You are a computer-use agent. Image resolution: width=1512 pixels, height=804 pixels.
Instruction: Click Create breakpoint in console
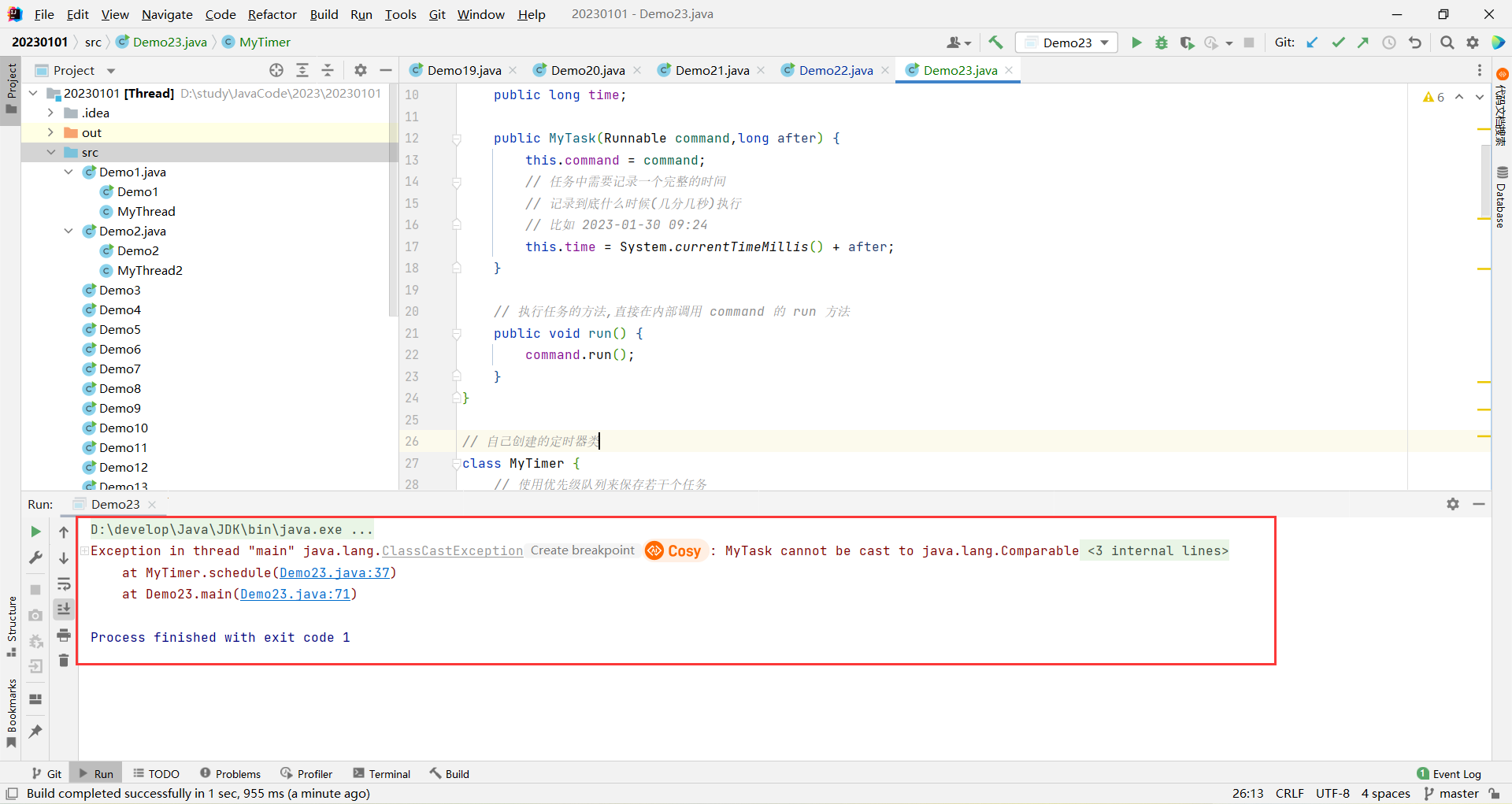[x=582, y=550]
